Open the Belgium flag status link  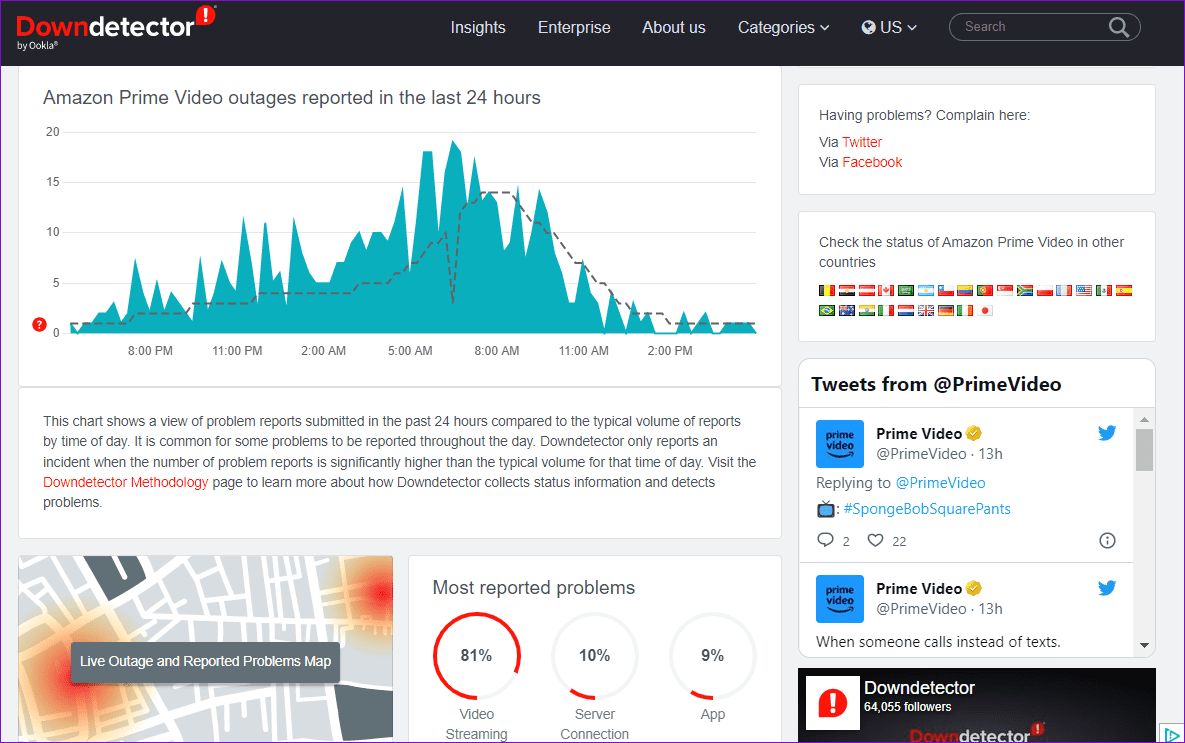tap(828, 290)
